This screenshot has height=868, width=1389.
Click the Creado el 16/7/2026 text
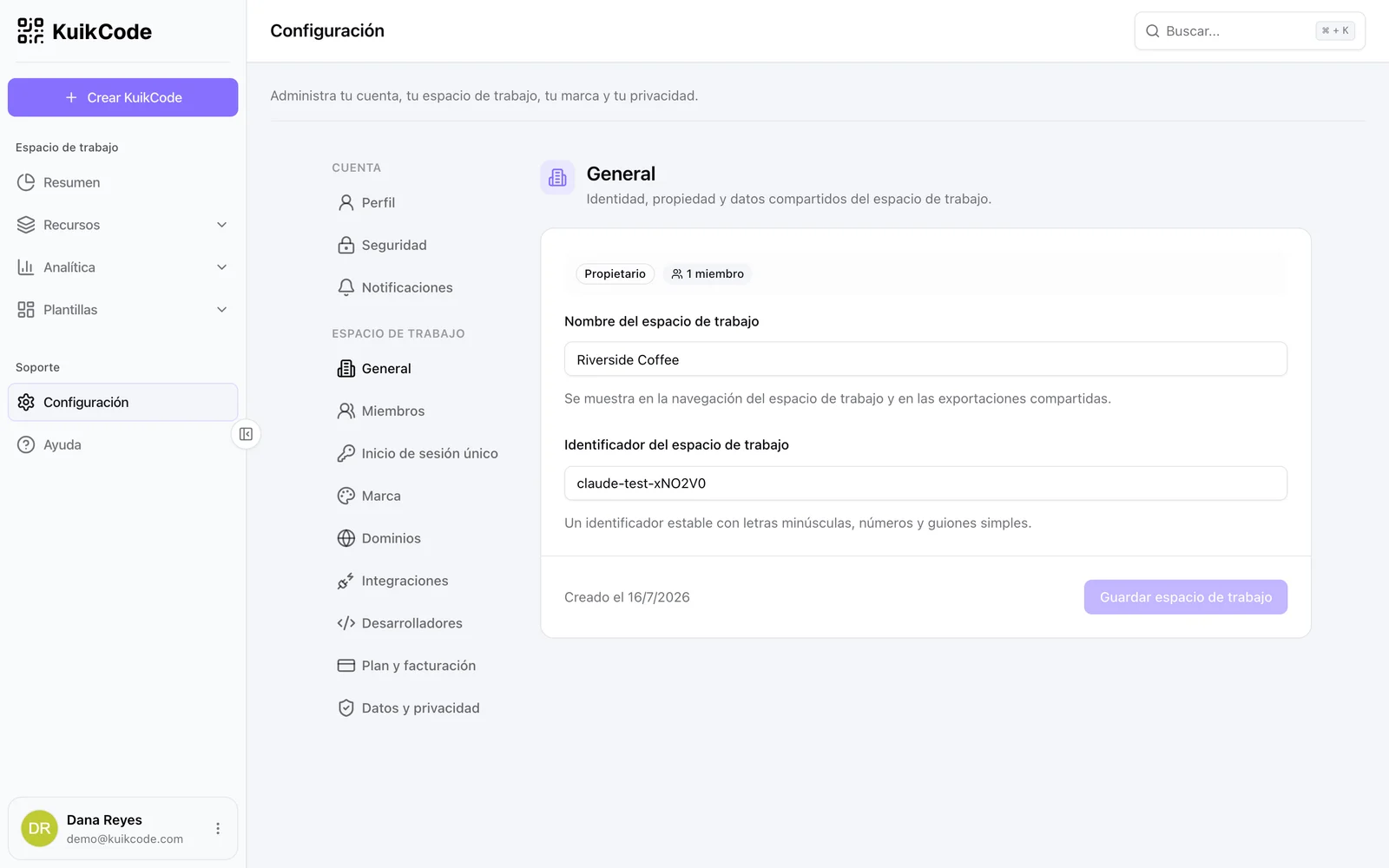point(627,597)
